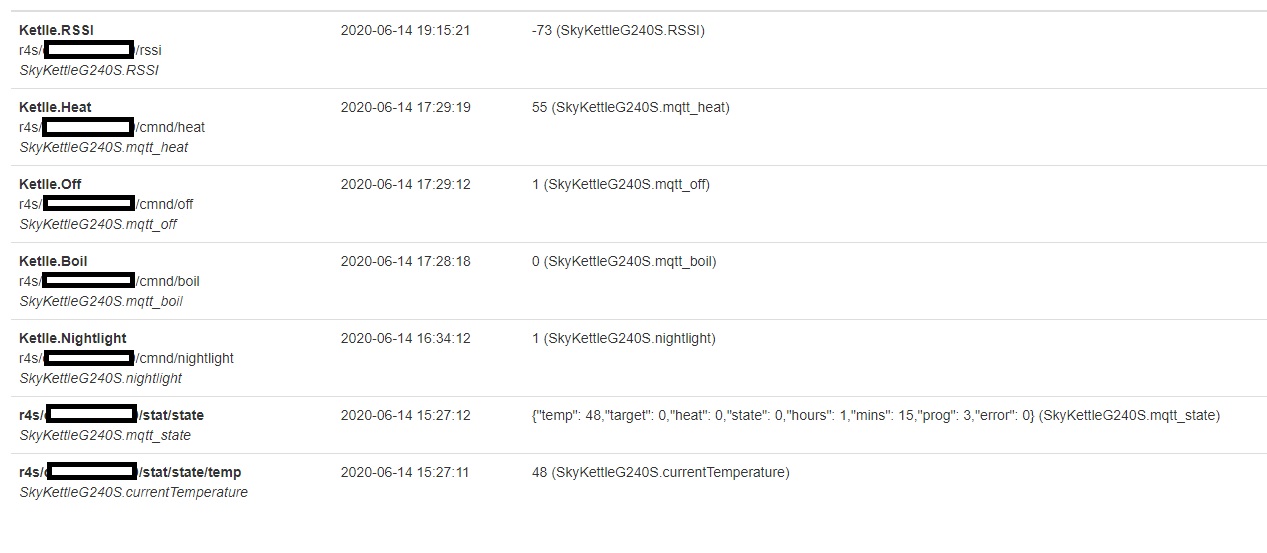This screenshot has height=553, width=1267.
Task: Open the Kettle.RSSI item title
Action: [x=56, y=30]
